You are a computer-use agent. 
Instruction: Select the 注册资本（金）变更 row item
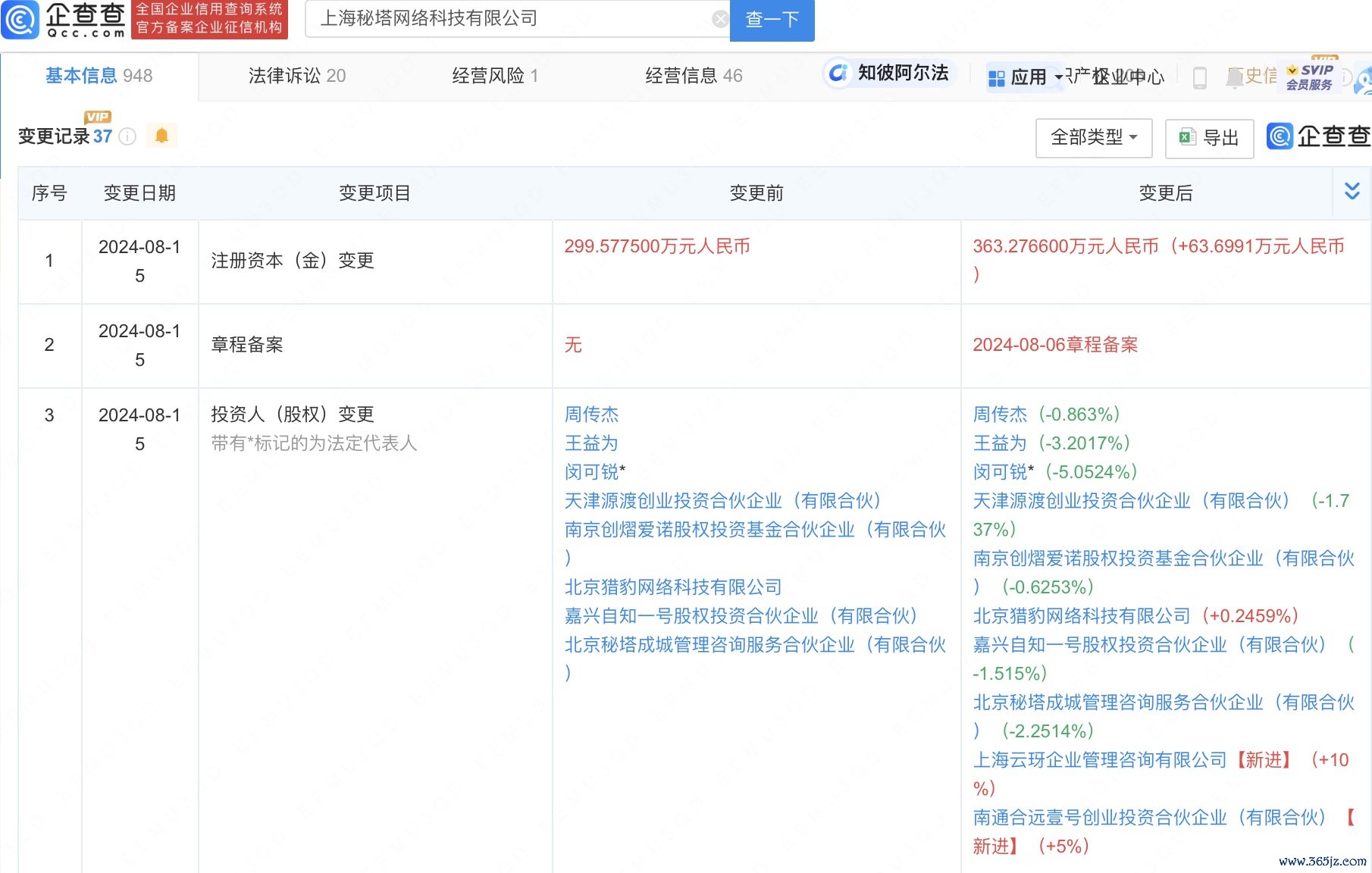click(x=293, y=261)
